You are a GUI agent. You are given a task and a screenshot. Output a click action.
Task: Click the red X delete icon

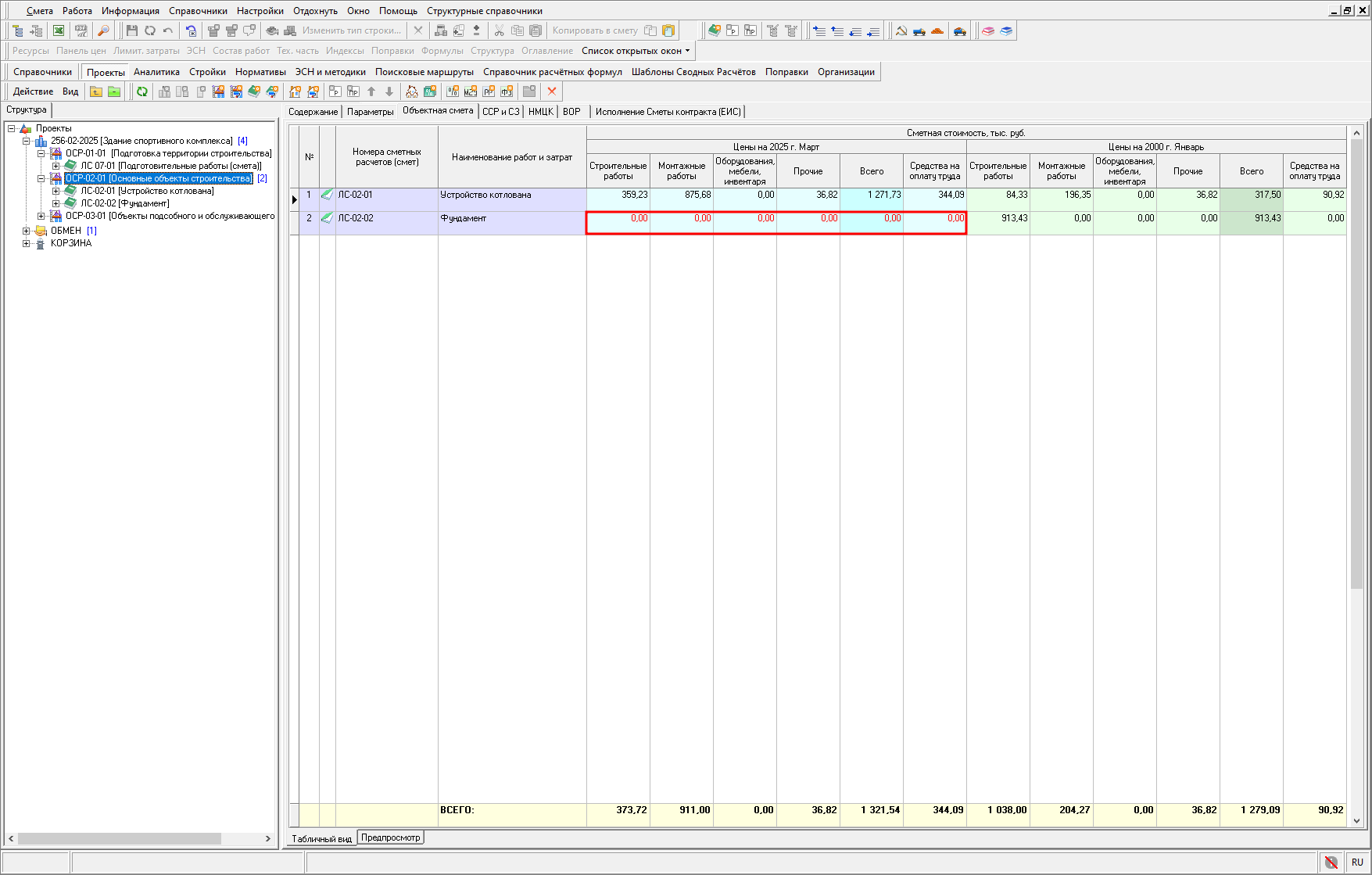[x=552, y=91]
